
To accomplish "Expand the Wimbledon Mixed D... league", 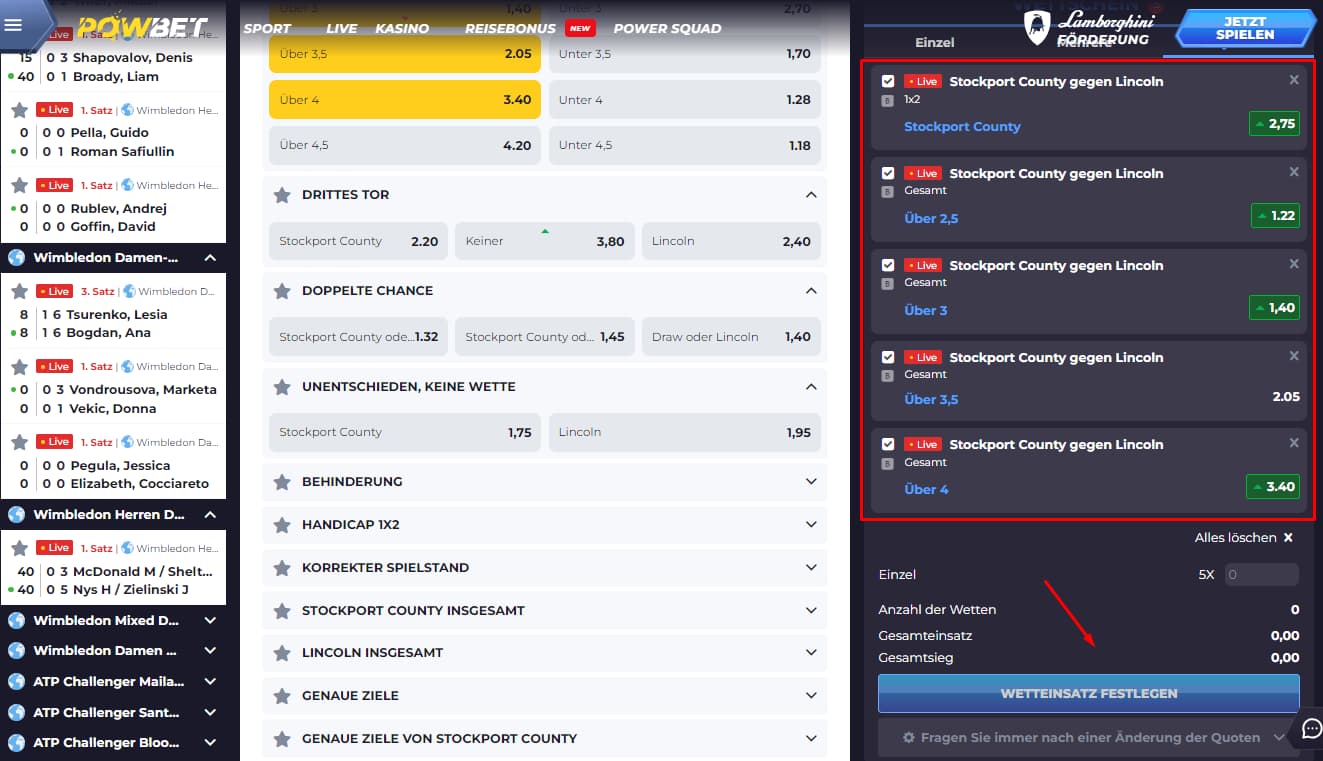I will click(x=210, y=620).
